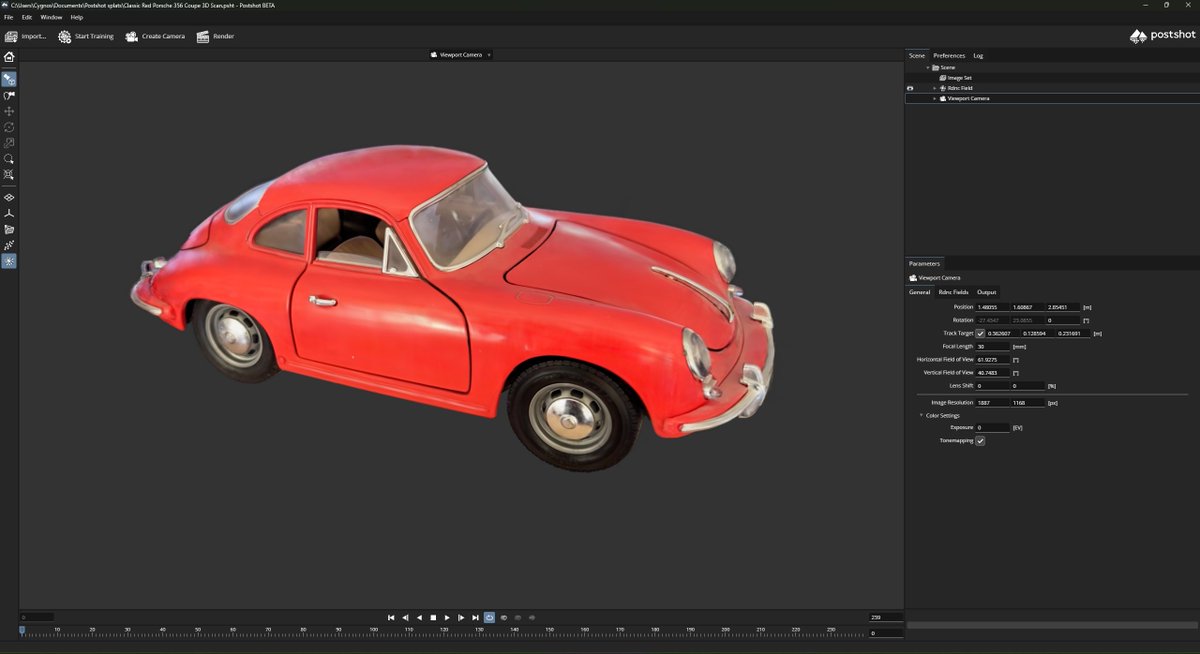Toggle the highlighted splat display icon
Viewport: 1200px width, 654px height.
[x=9, y=261]
